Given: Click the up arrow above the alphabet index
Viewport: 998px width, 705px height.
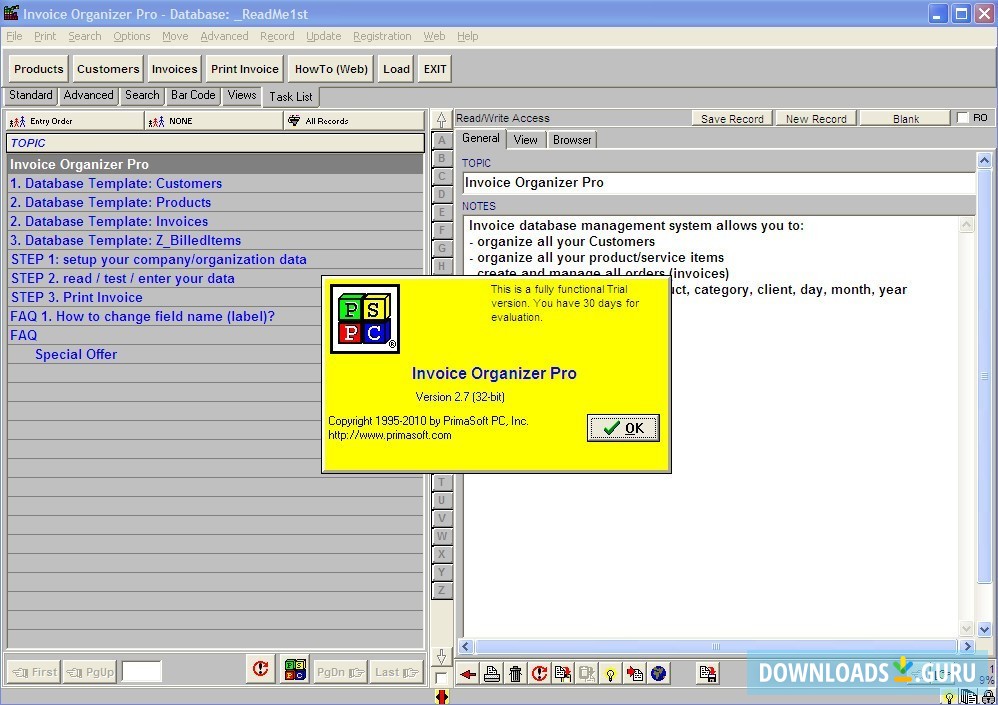Looking at the screenshot, I should point(441,119).
